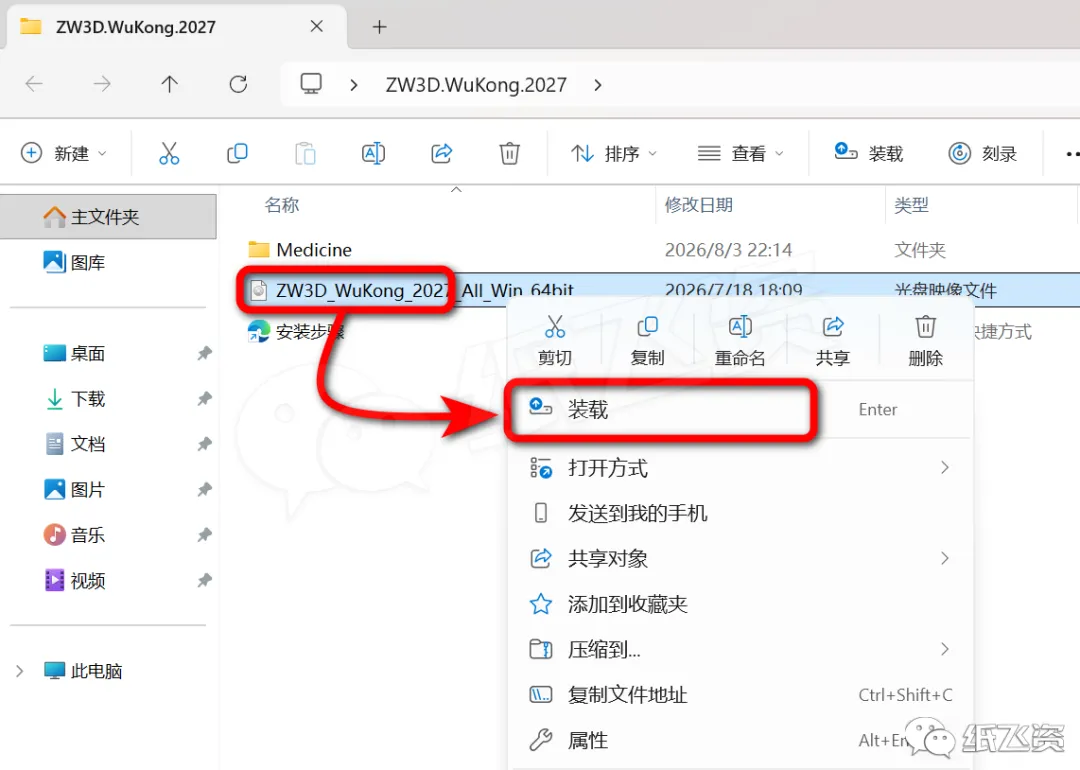Image resolution: width=1080 pixels, height=770 pixels.
Task: Click the Rename icon in the toolbar
Action: 373,153
